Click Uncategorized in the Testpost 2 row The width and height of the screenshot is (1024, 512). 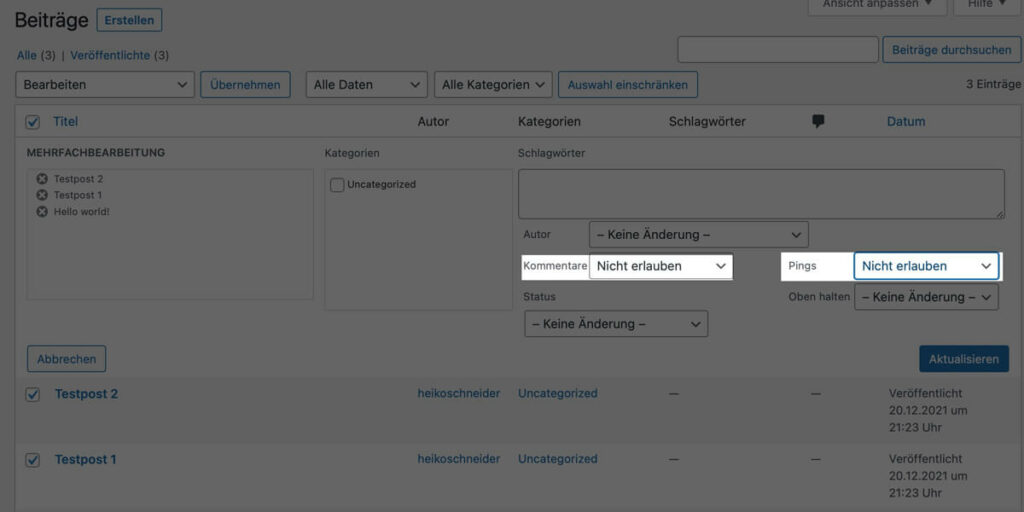tap(558, 393)
